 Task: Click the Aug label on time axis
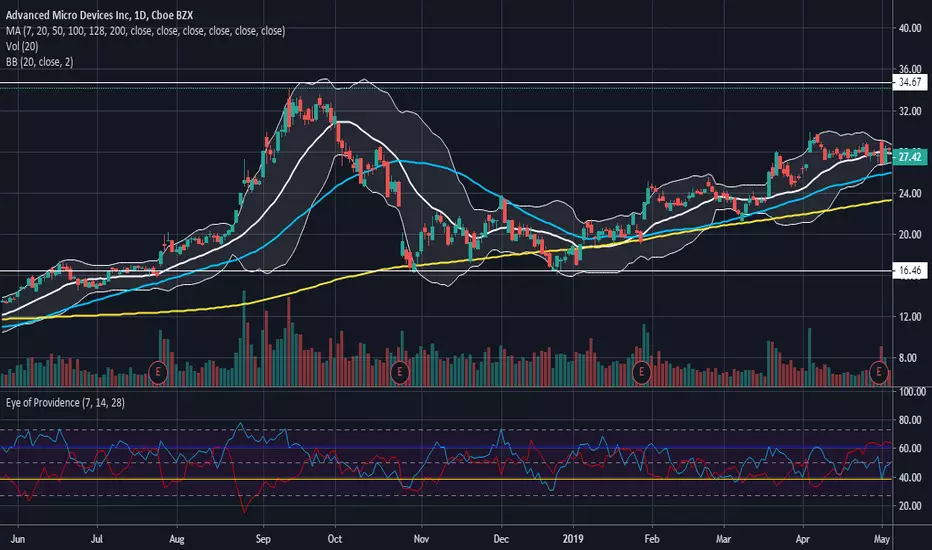(x=177, y=539)
